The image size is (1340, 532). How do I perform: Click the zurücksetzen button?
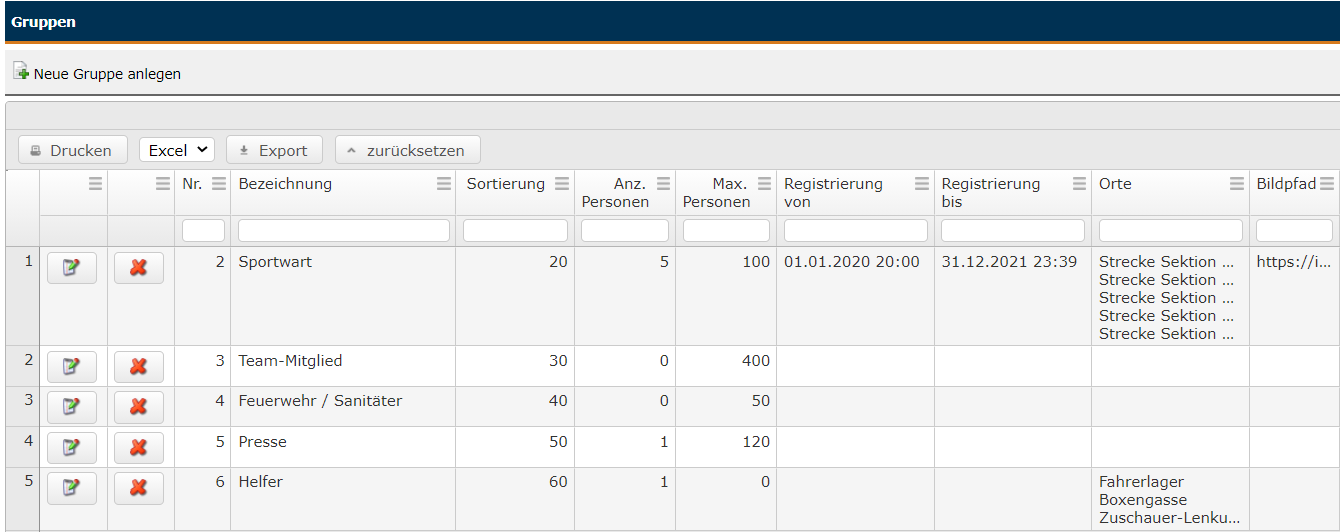point(407,150)
